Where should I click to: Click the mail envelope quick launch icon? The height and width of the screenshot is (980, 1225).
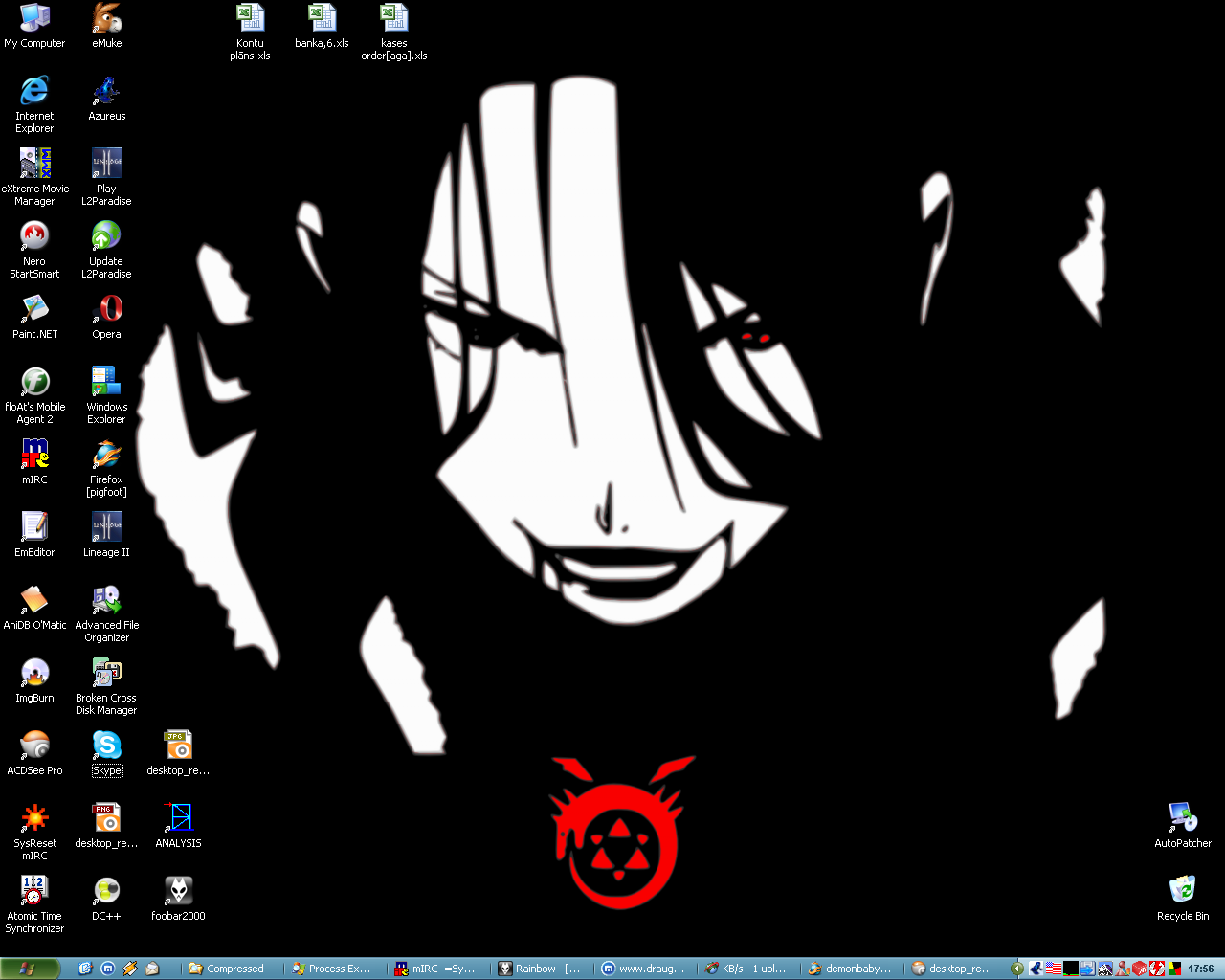pos(152,969)
